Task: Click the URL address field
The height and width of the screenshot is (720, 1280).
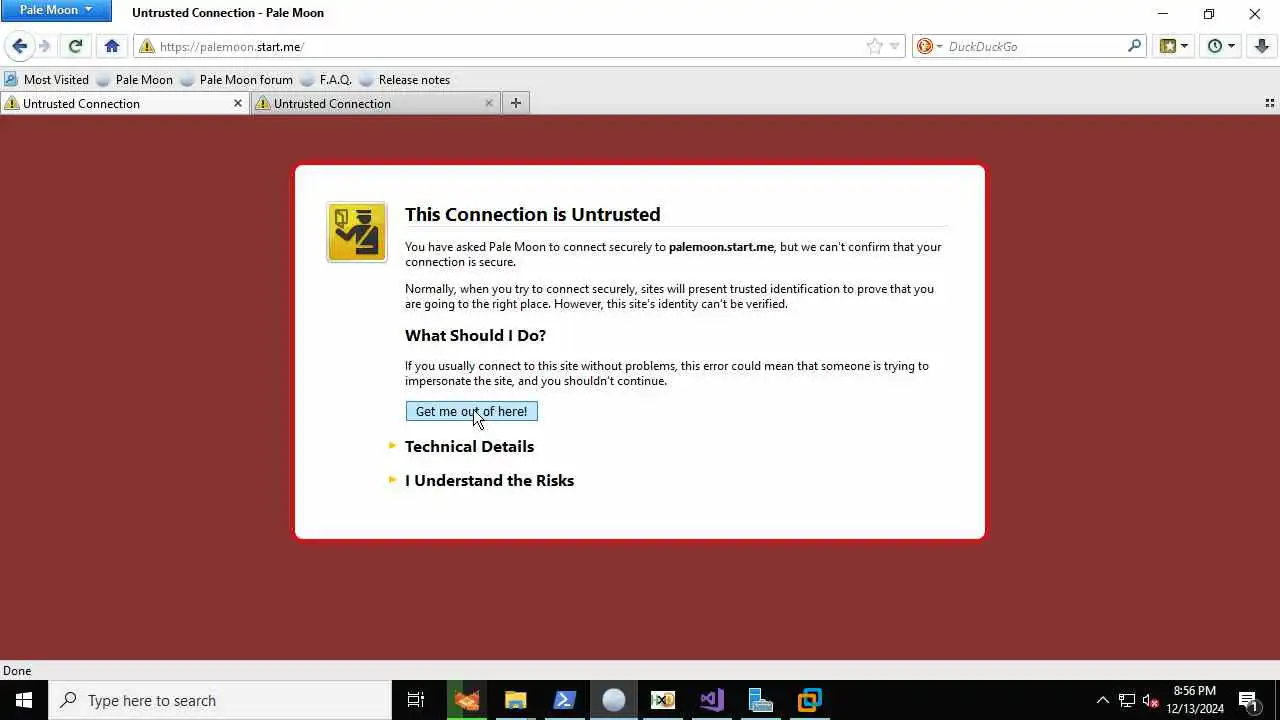Action: [510, 46]
